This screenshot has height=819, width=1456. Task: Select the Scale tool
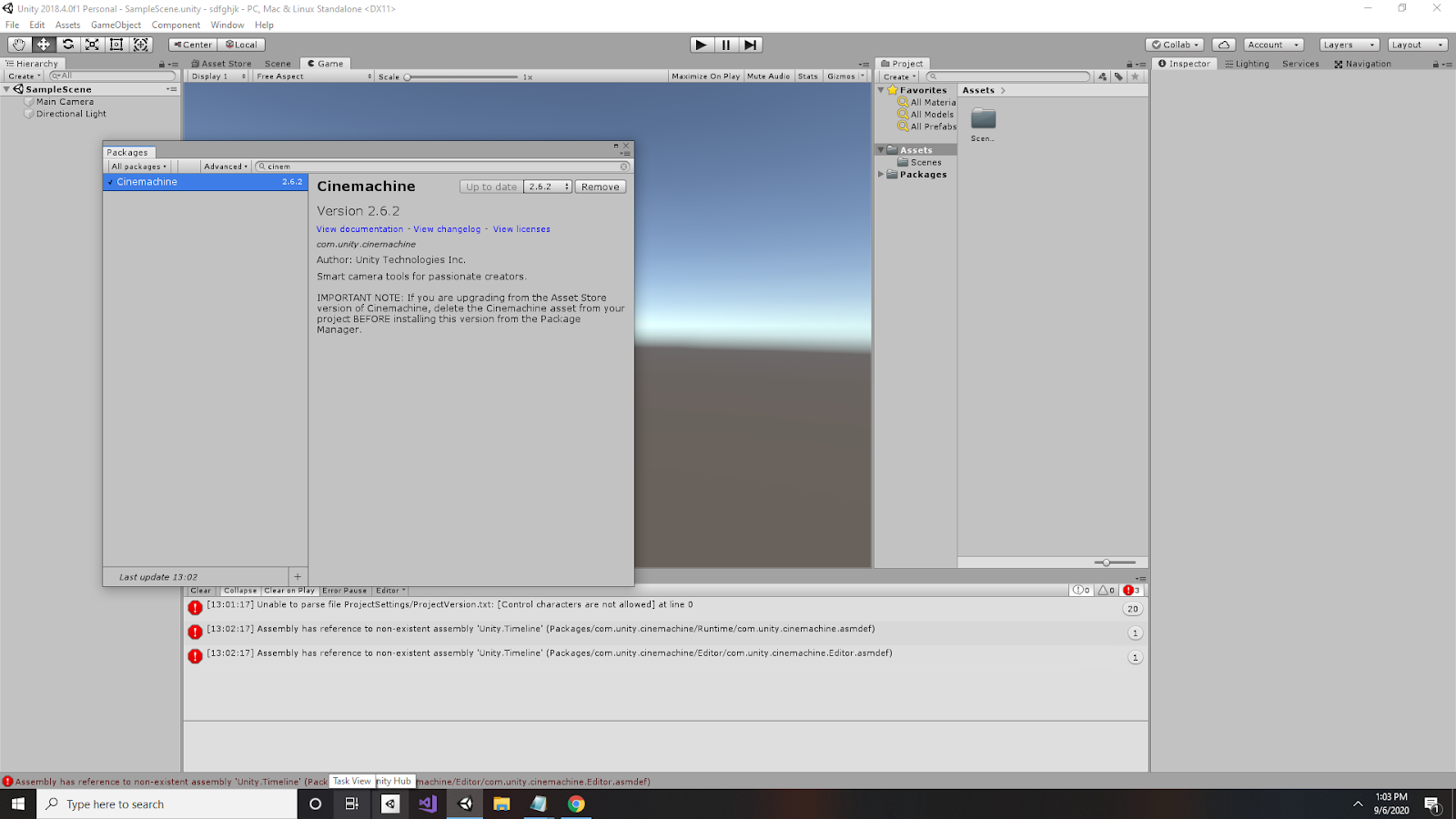point(92,45)
